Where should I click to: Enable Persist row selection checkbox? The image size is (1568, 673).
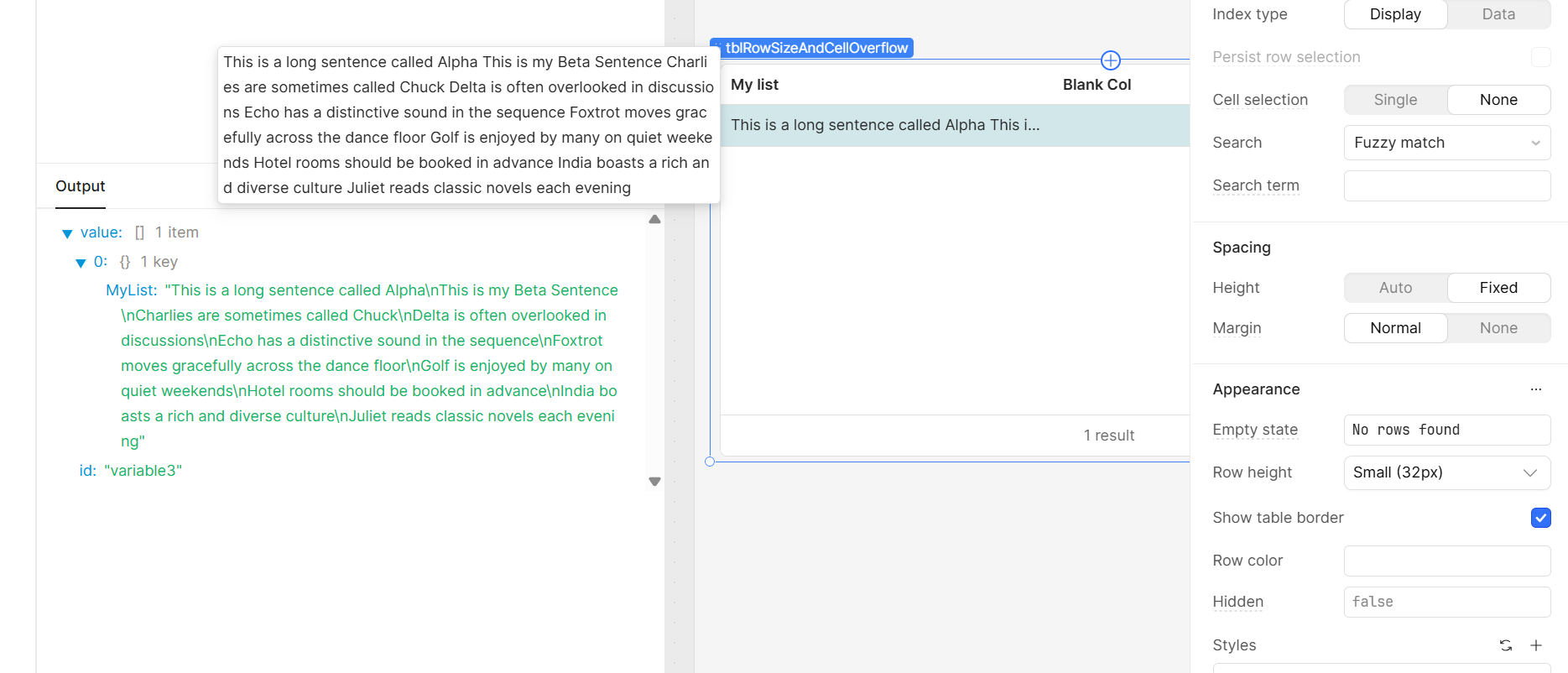(x=1540, y=57)
